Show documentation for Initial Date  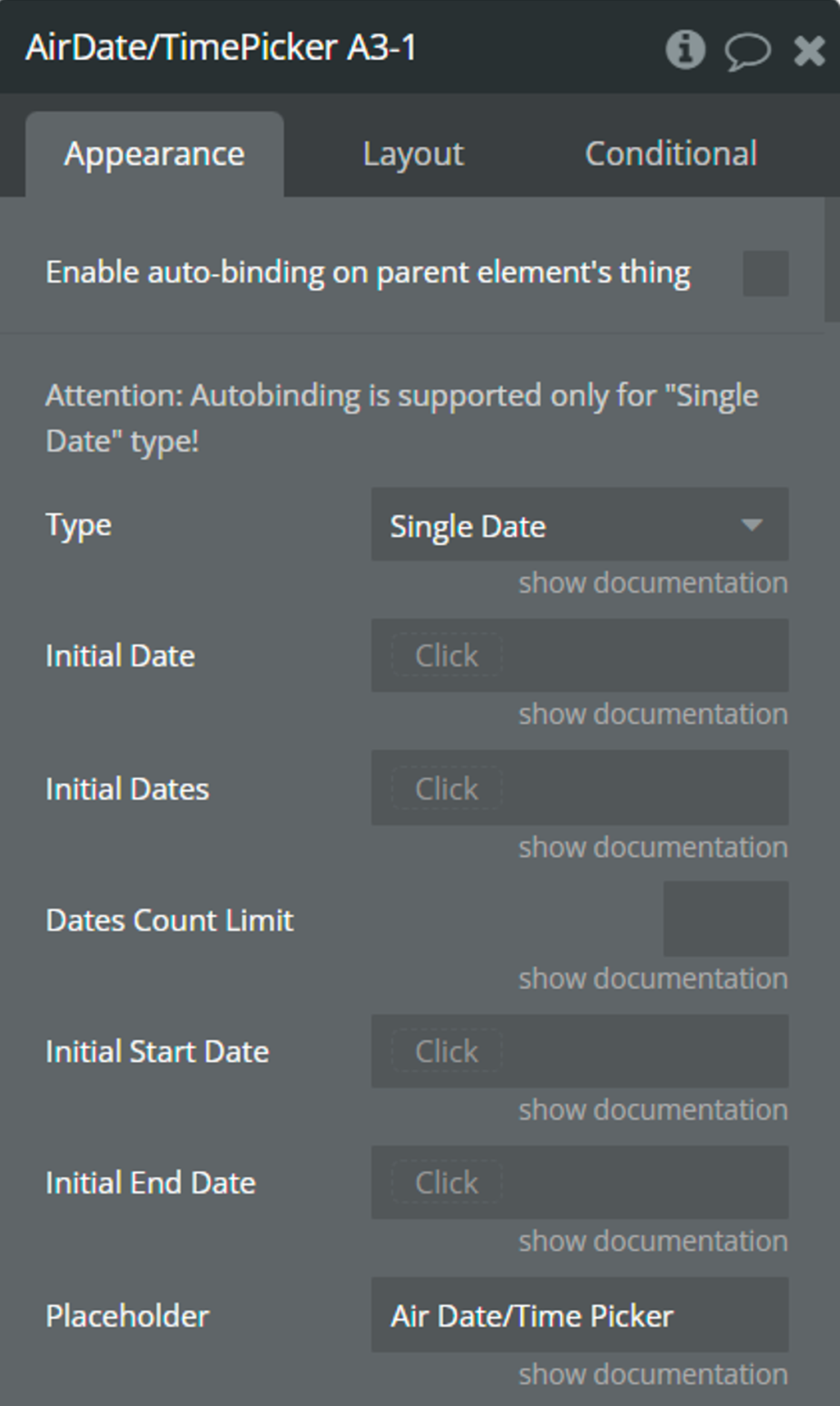(653, 715)
